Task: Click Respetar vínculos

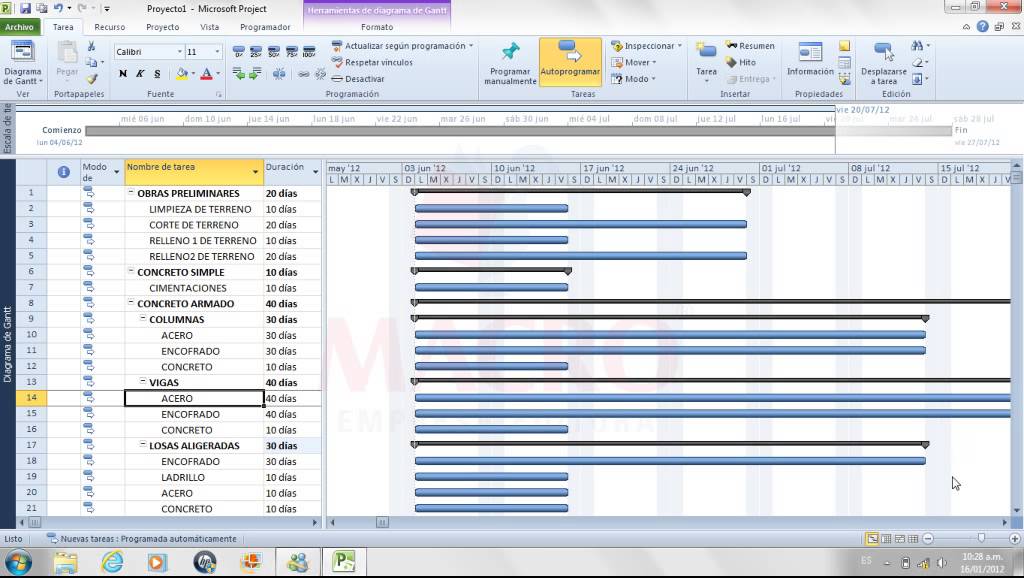Action: [372, 62]
